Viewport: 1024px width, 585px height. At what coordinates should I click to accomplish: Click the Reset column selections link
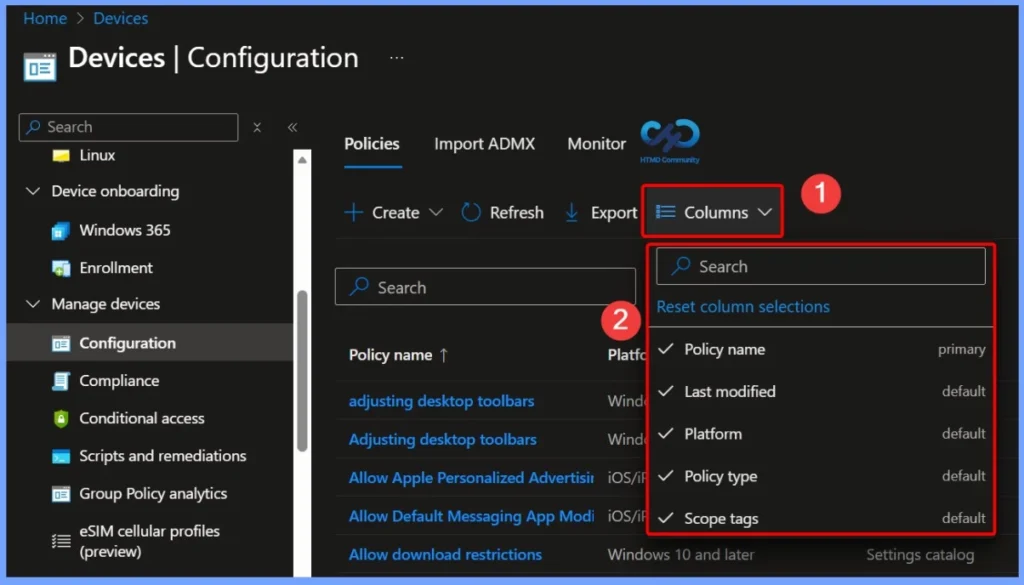(743, 306)
